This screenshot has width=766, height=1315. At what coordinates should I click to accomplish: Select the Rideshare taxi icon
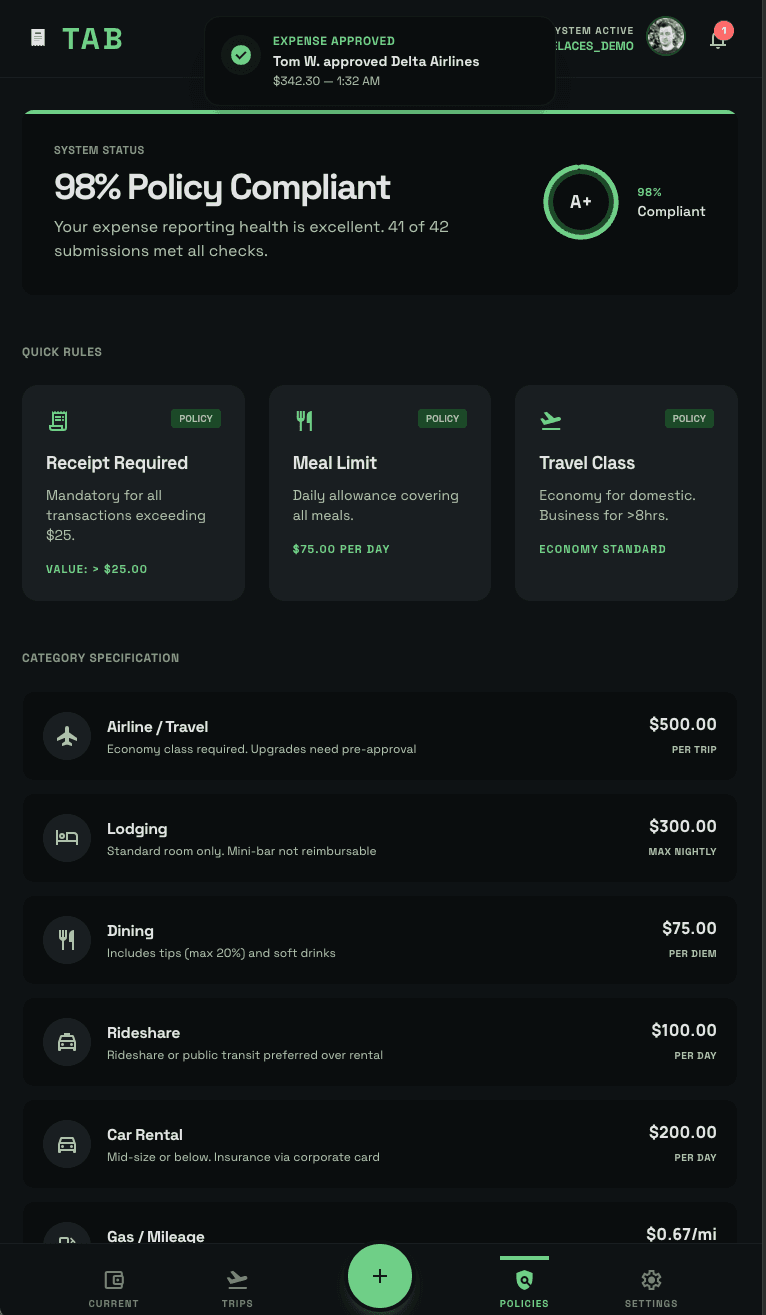click(67, 1042)
